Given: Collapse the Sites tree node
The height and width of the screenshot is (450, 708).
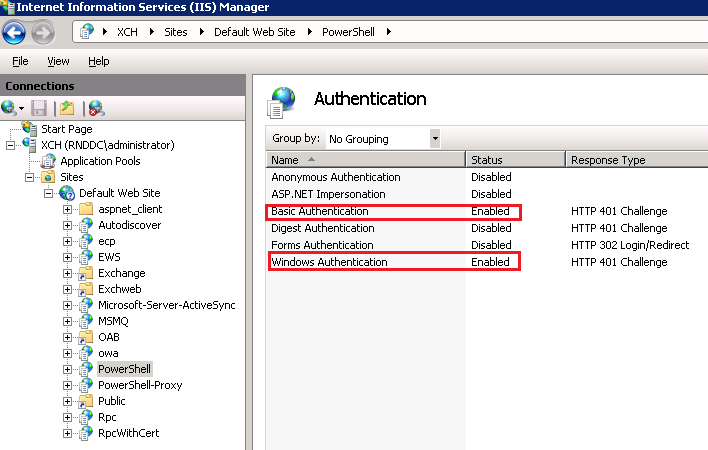Looking at the screenshot, I should (x=29, y=177).
